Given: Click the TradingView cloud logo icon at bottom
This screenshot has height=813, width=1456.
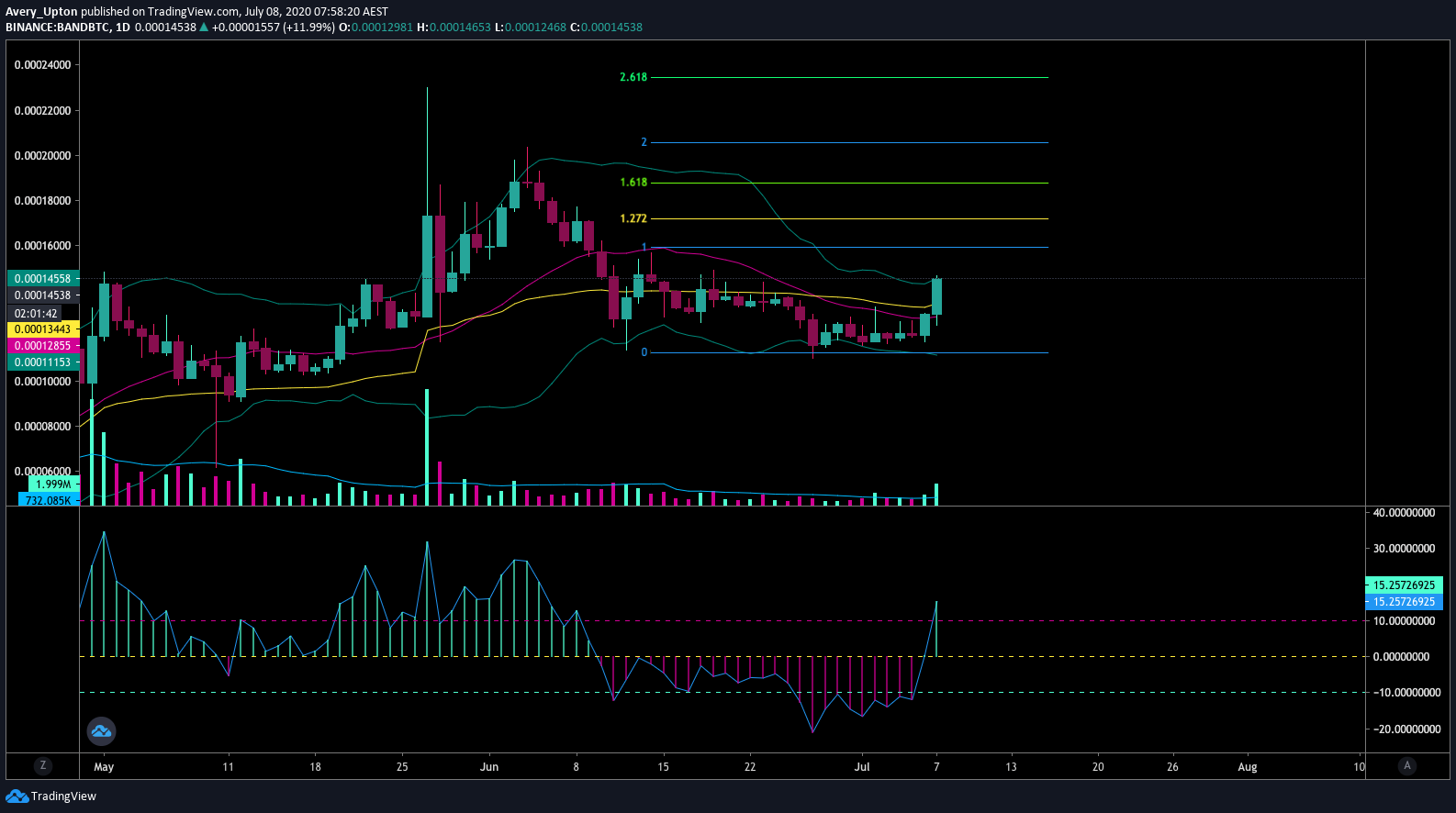Looking at the screenshot, I should tap(17, 796).
